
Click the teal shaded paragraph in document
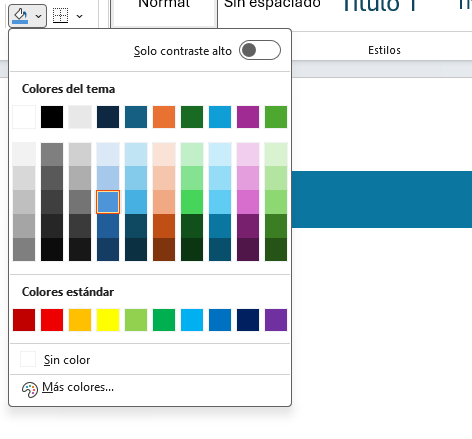382,199
